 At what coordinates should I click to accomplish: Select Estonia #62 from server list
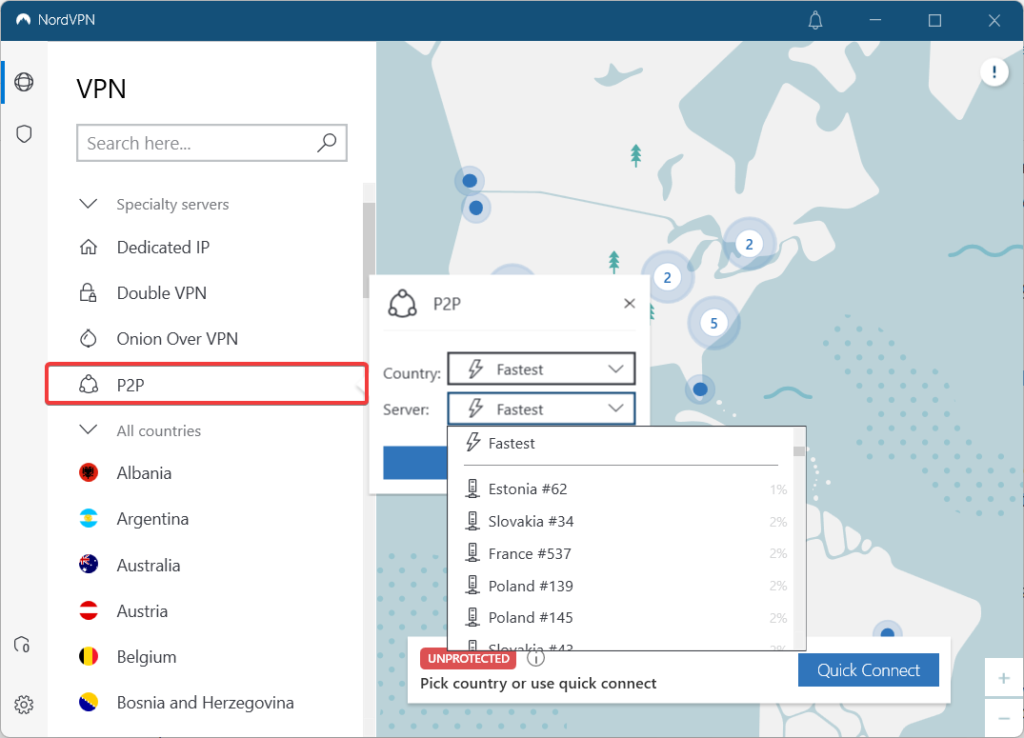(527, 489)
